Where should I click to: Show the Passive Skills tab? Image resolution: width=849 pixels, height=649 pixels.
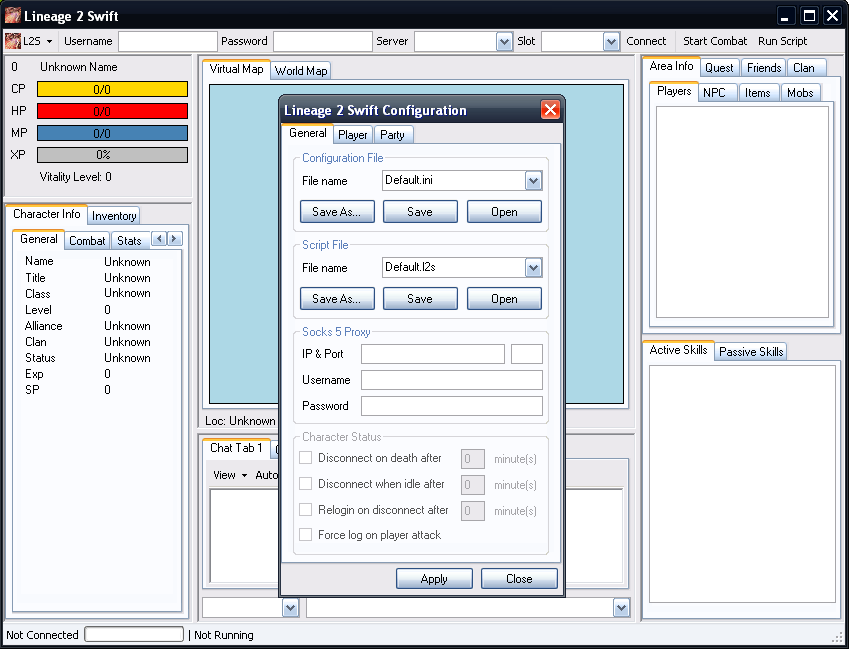click(x=751, y=352)
